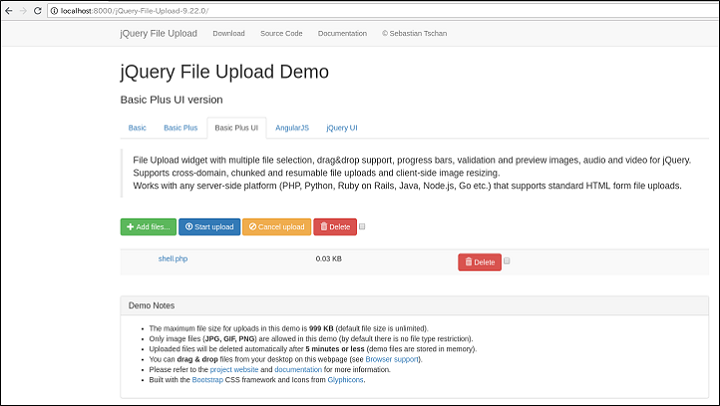
Task: Visit the Bootstrap link
Action: [208, 380]
